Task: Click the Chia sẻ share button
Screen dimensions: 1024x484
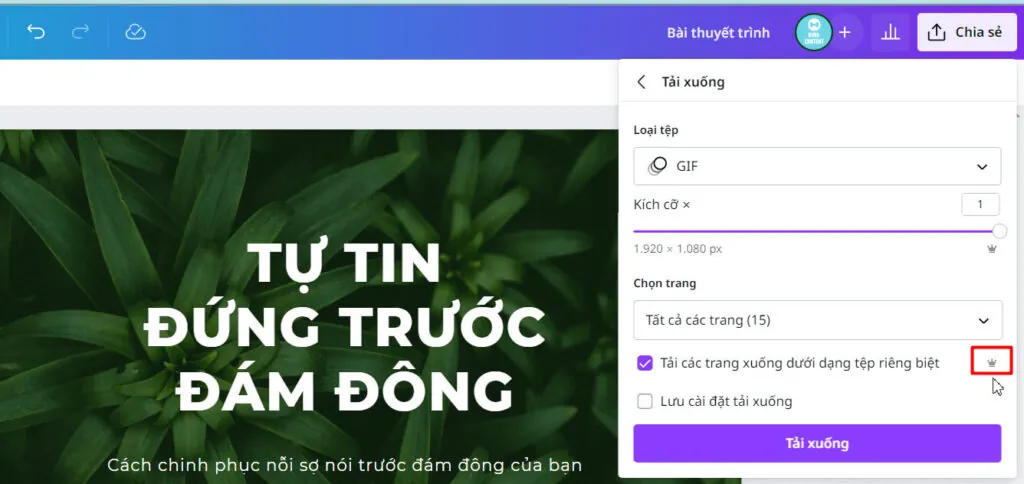Action: click(x=968, y=32)
